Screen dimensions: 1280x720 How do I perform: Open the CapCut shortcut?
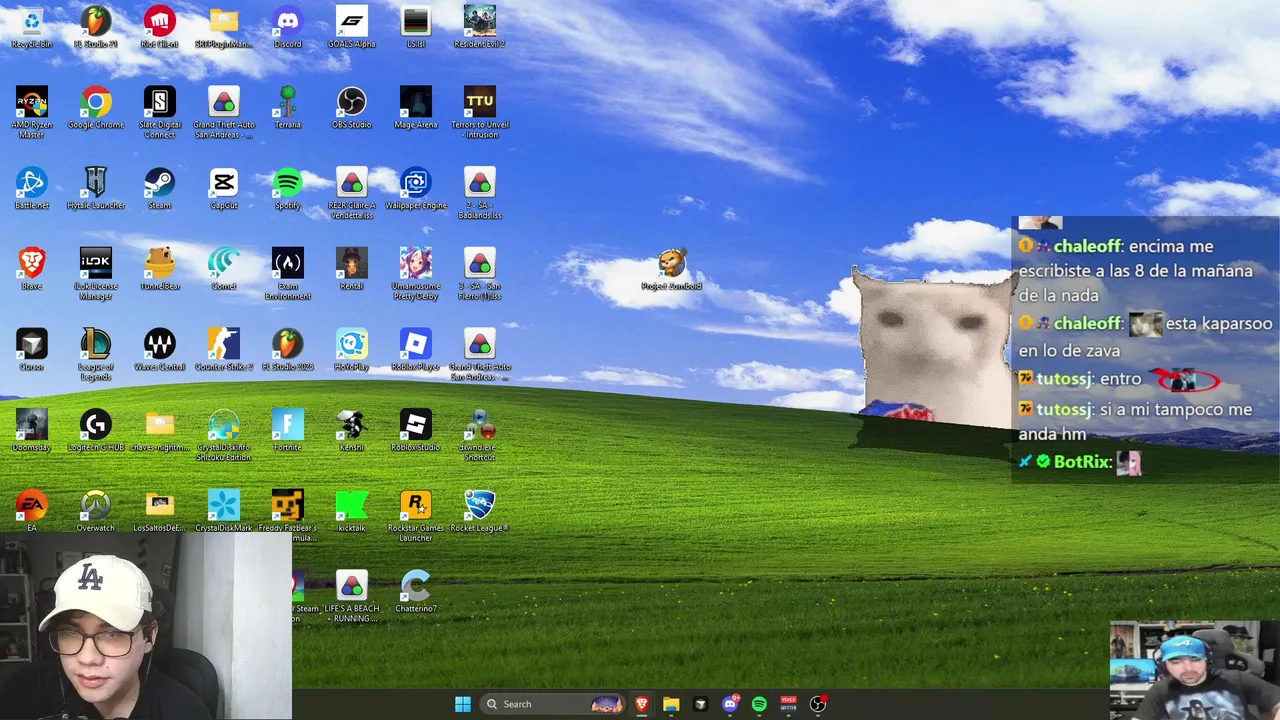(x=224, y=188)
